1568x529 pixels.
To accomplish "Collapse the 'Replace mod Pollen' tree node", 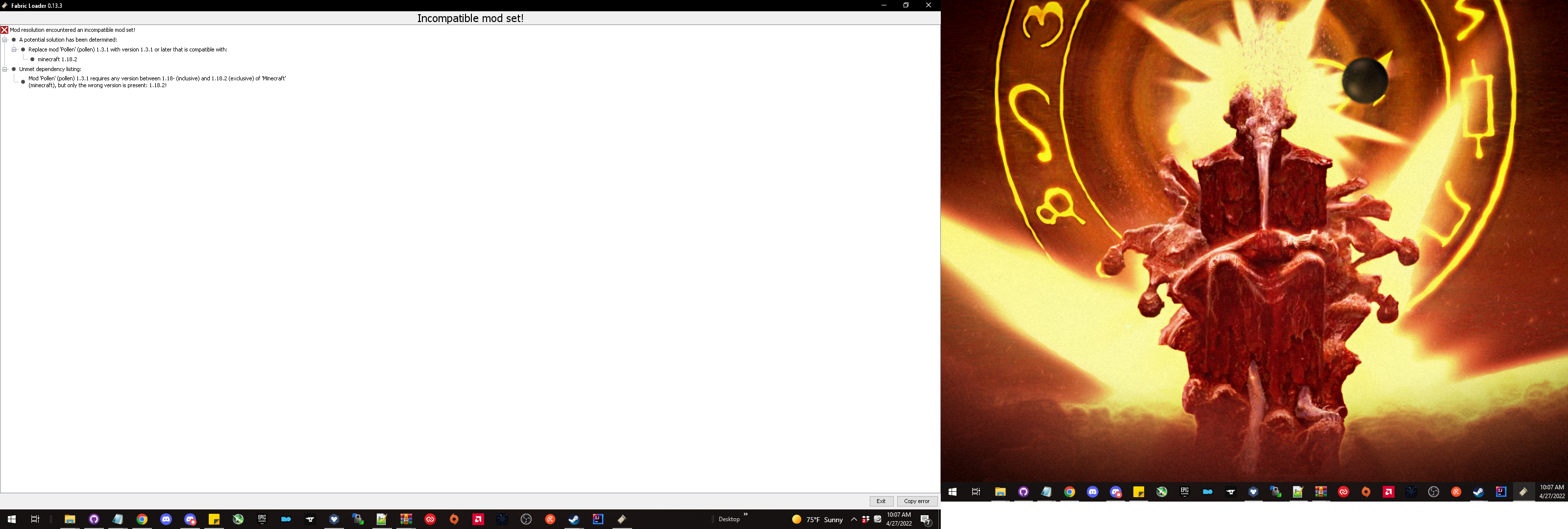I will tap(14, 49).
